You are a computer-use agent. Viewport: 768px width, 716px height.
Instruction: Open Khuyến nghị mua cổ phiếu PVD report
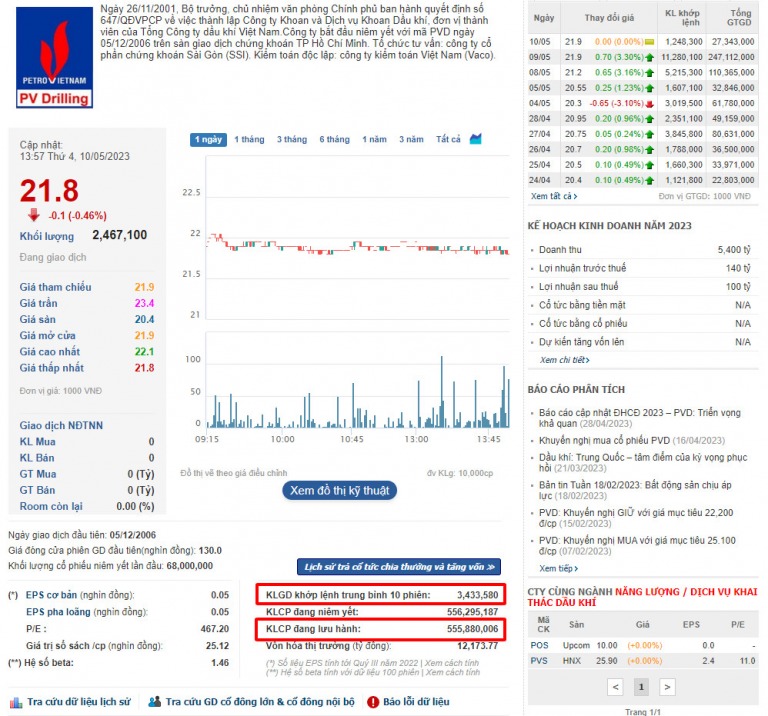[632, 441]
